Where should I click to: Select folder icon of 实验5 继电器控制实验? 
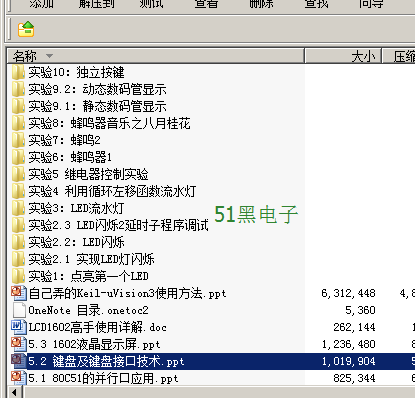click(x=18, y=174)
